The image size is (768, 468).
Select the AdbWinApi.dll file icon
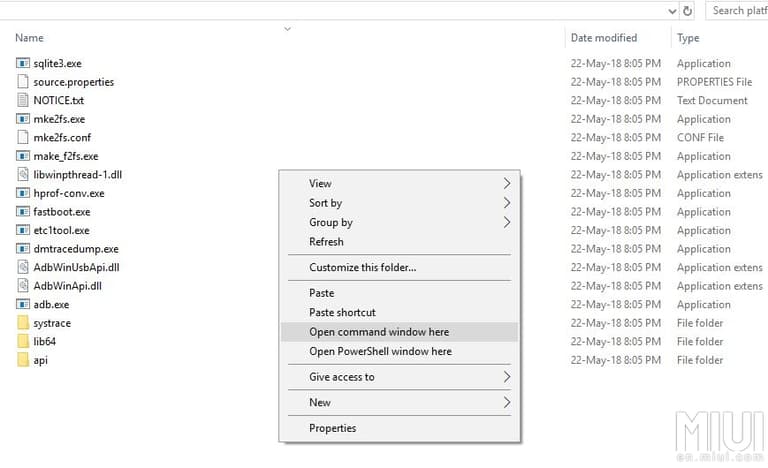pos(24,286)
